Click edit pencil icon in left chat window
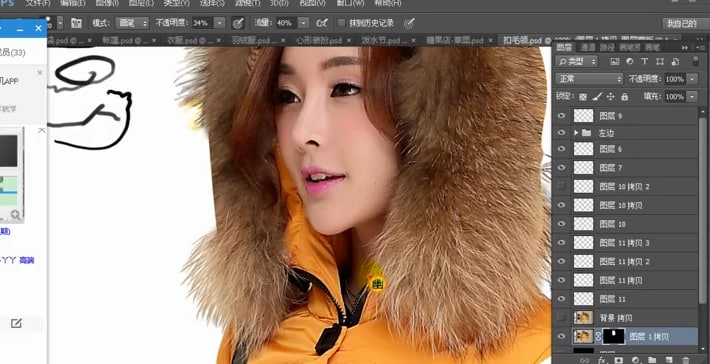The width and height of the screenshot is (710, 364). point(16,323)
